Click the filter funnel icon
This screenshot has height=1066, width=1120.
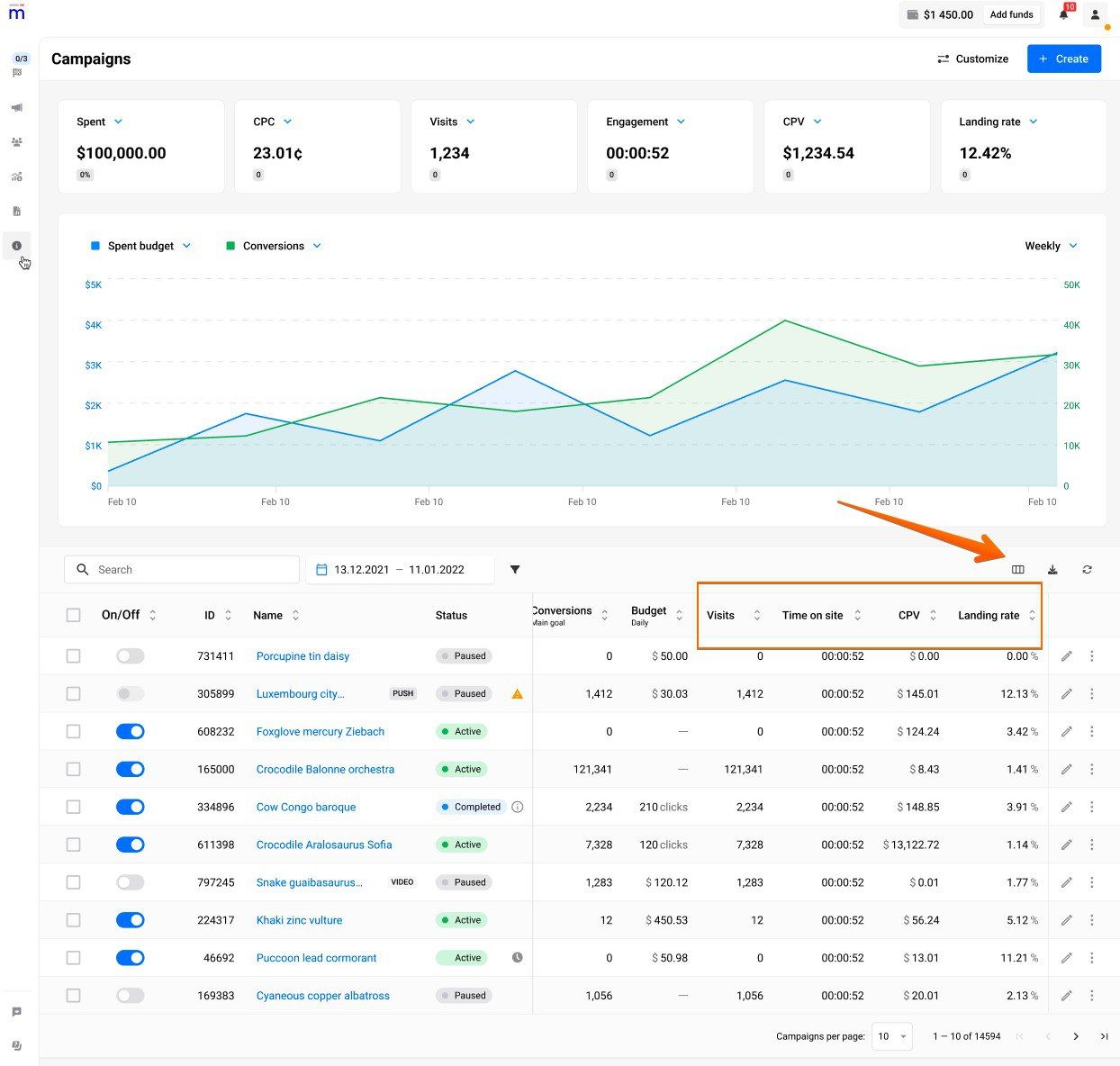515,569
